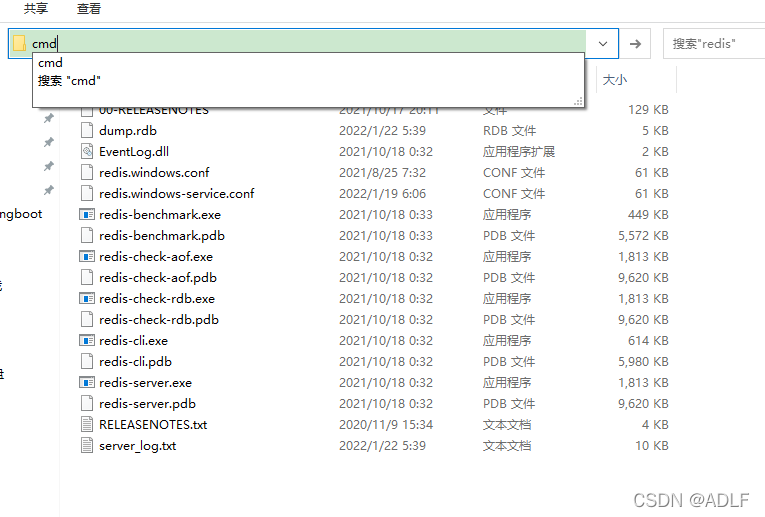This screenshot has width=765, height=517.
Task: Select the redis.windows-service.conf file name
Action: (177, 194)
